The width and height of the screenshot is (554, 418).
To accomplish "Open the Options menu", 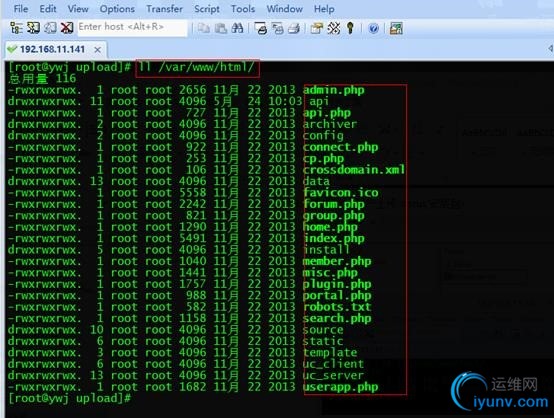I will coord(117,9).
